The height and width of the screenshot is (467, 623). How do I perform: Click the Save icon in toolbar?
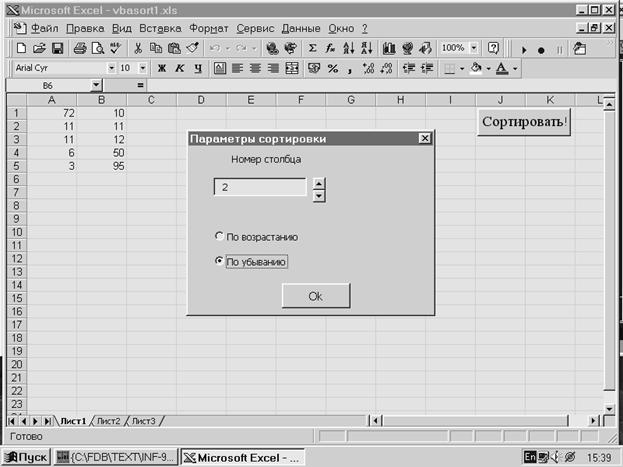pos(57,48)
